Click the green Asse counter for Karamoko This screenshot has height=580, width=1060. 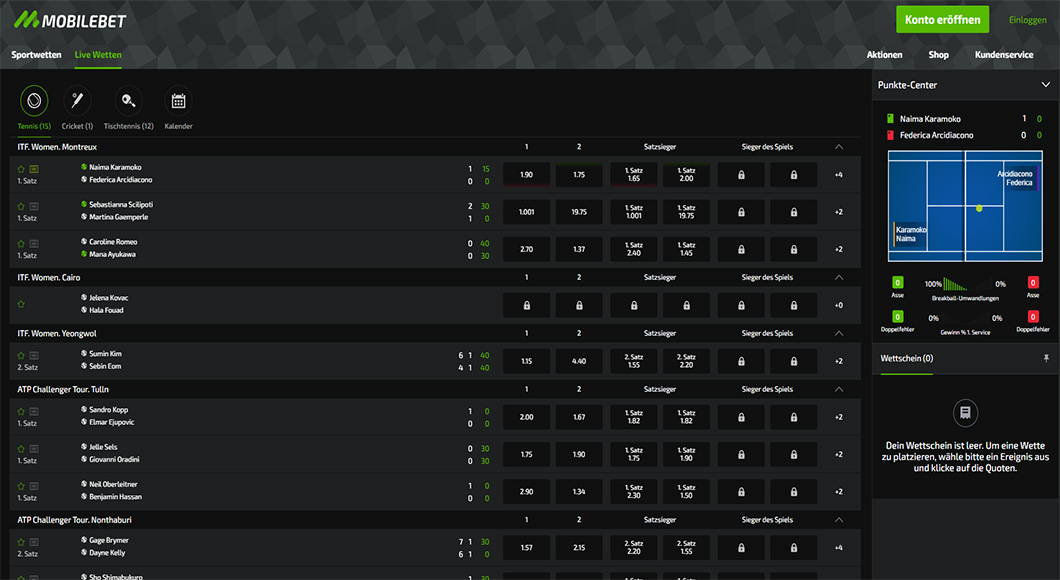[x=898, y=283]
